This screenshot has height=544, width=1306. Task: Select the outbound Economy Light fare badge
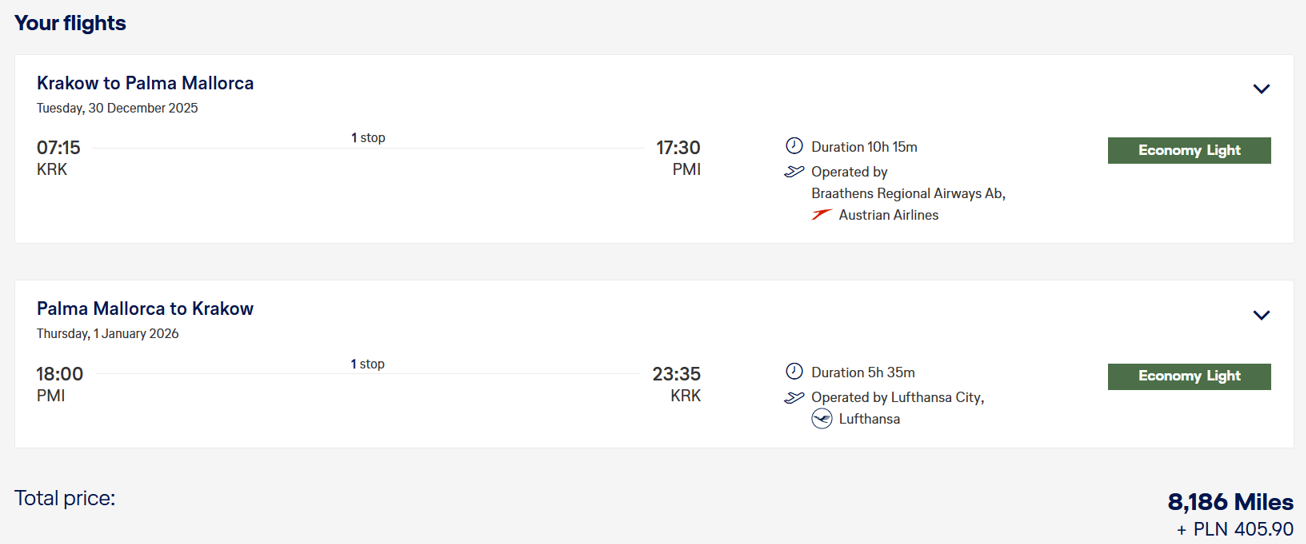[1189, 150]
